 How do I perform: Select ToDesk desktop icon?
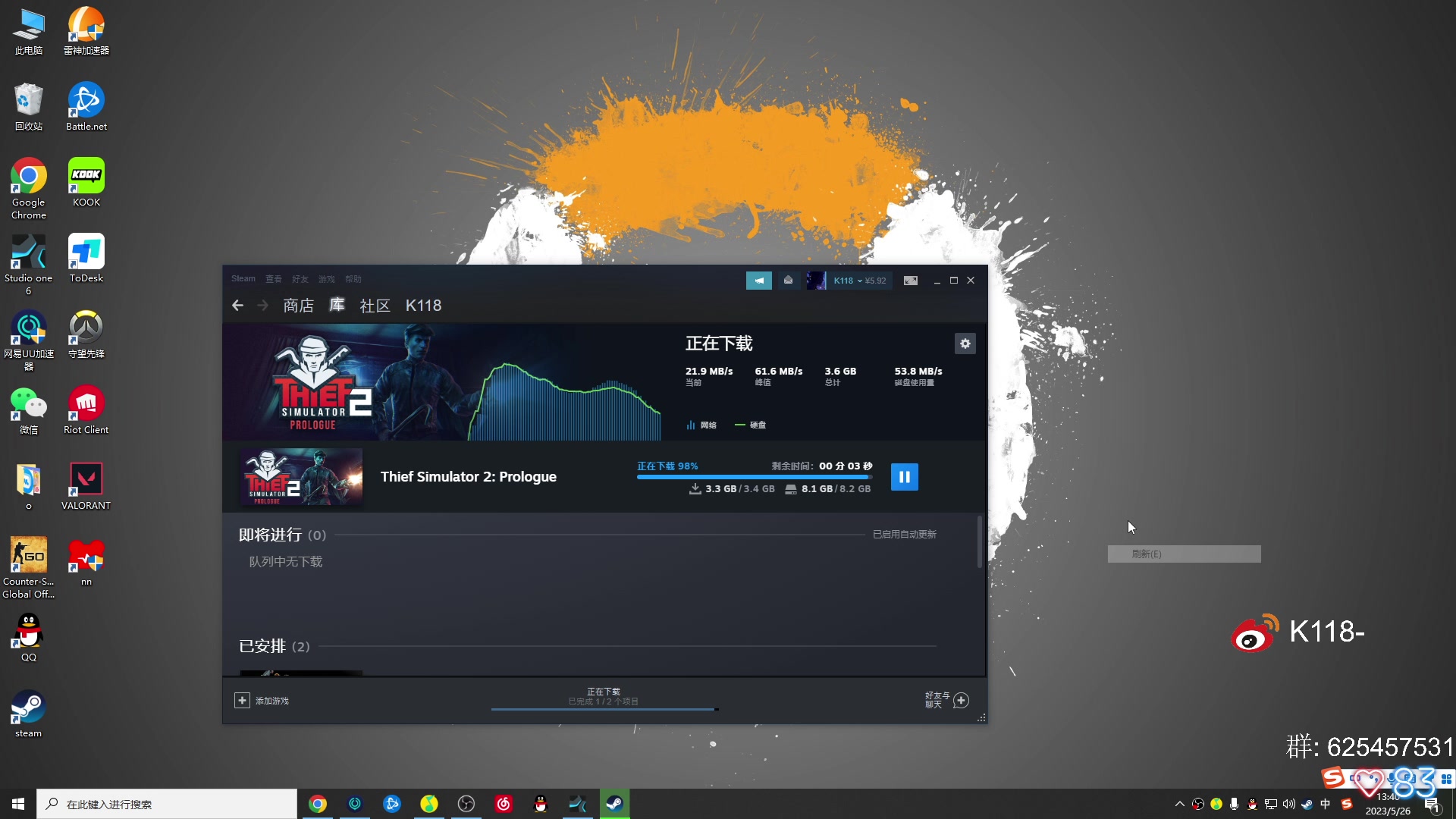86,259
